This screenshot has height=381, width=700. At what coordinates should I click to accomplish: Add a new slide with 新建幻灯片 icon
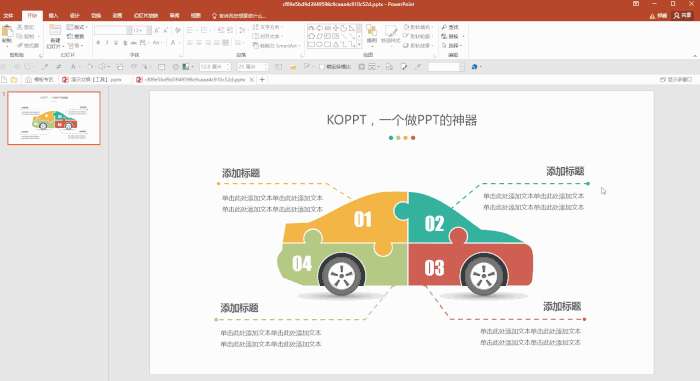(55, 31)
